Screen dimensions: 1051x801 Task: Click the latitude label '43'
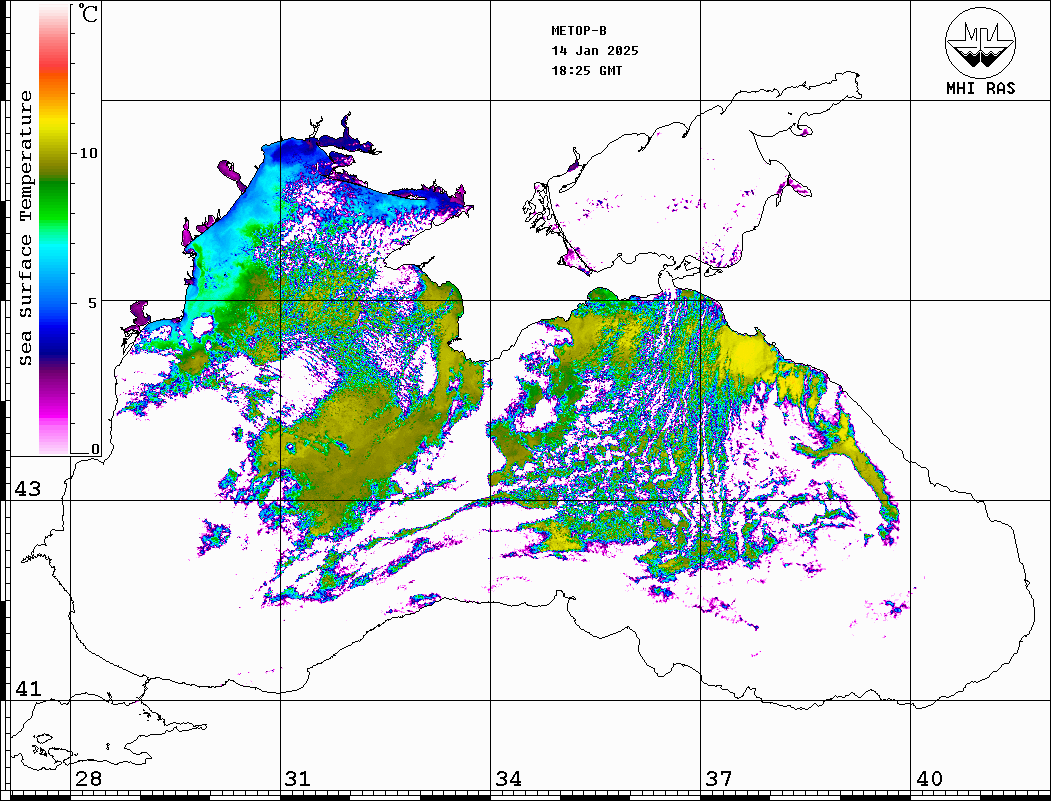27,489
